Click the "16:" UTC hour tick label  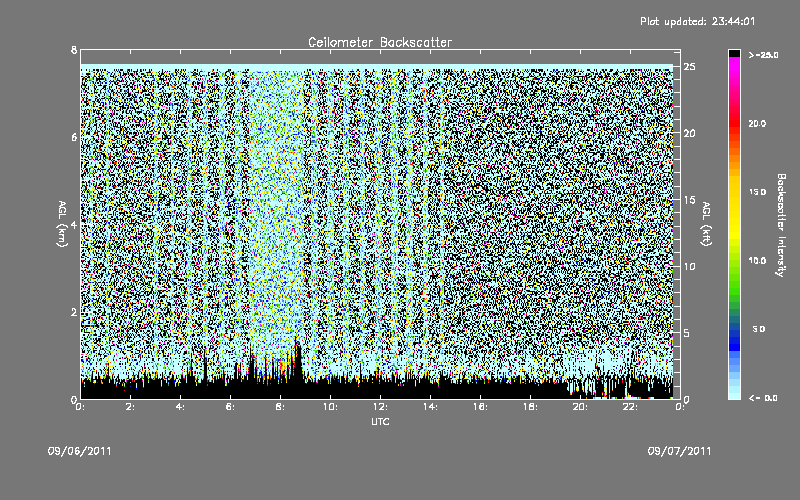[x=480, y=407]
